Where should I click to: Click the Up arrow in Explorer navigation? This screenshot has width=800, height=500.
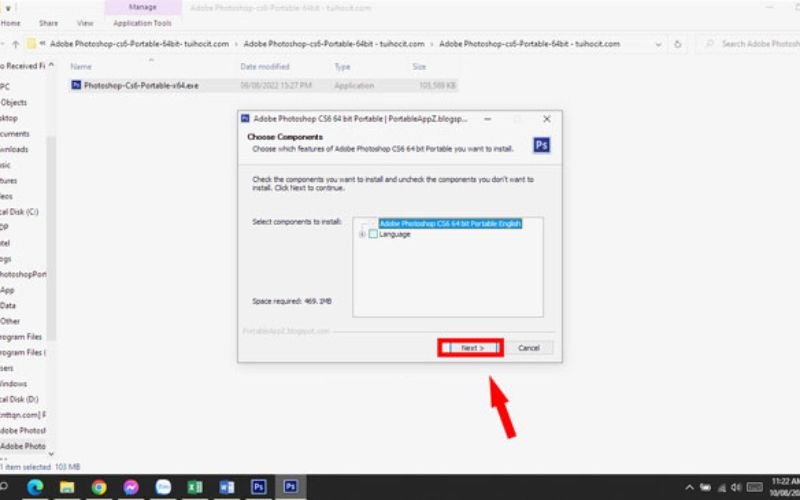[x=16, y=44]
